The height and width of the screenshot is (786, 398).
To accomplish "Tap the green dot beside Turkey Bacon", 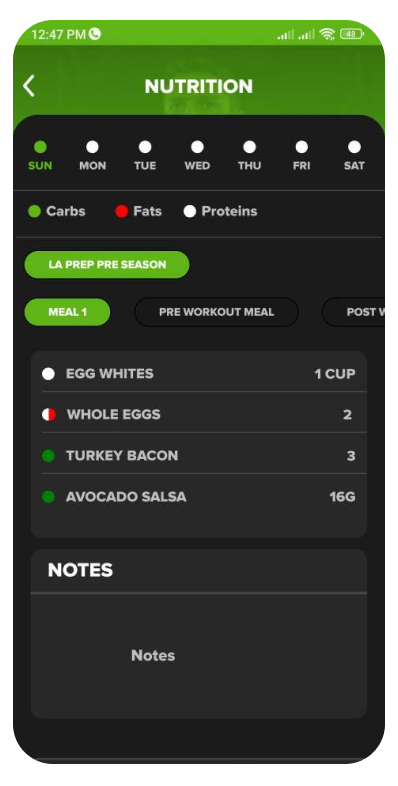I will coord(48,456).
